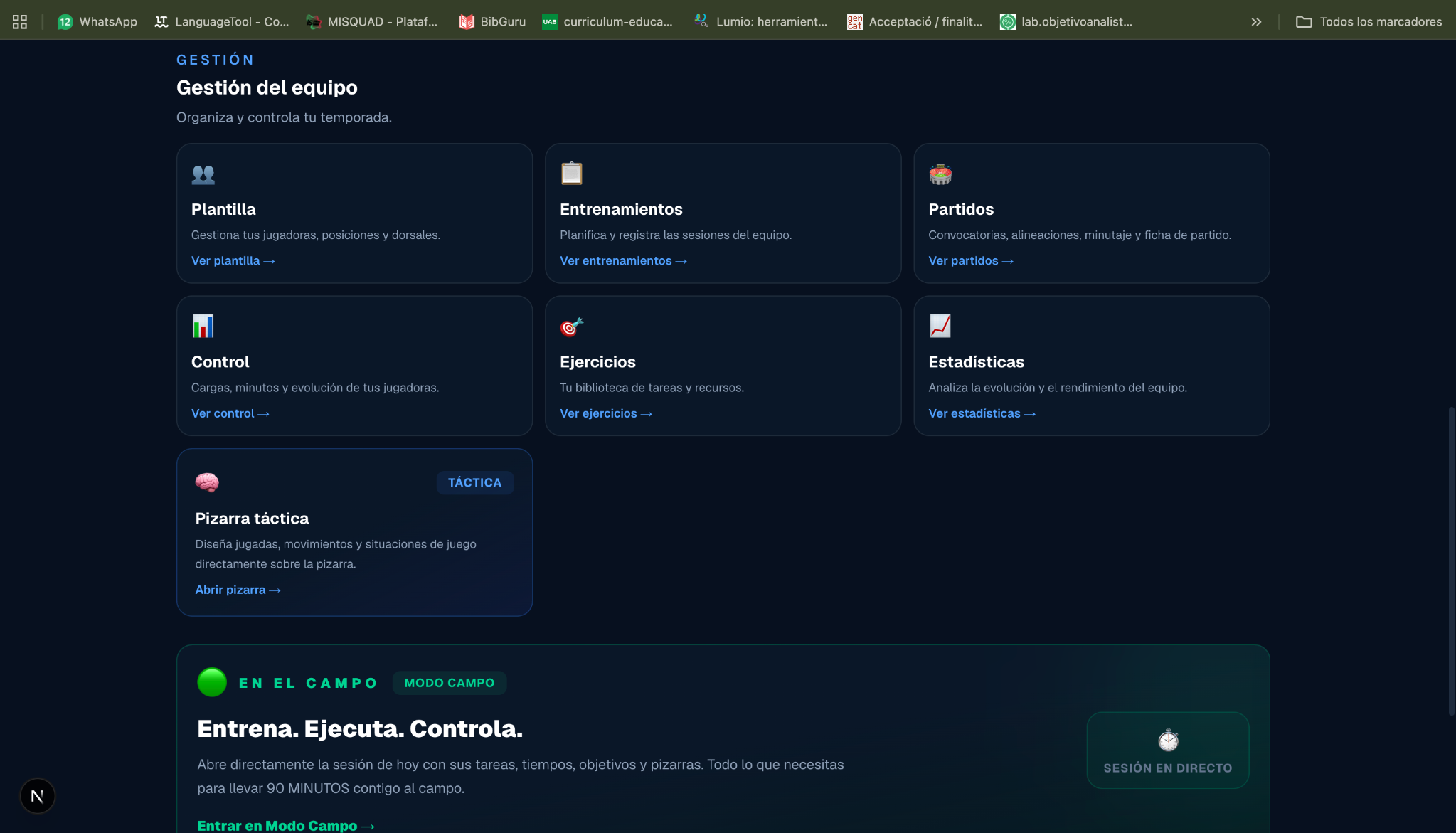Click the Entrenamientos clipboard icon
1456x833 pixels.
pos(571,173)
